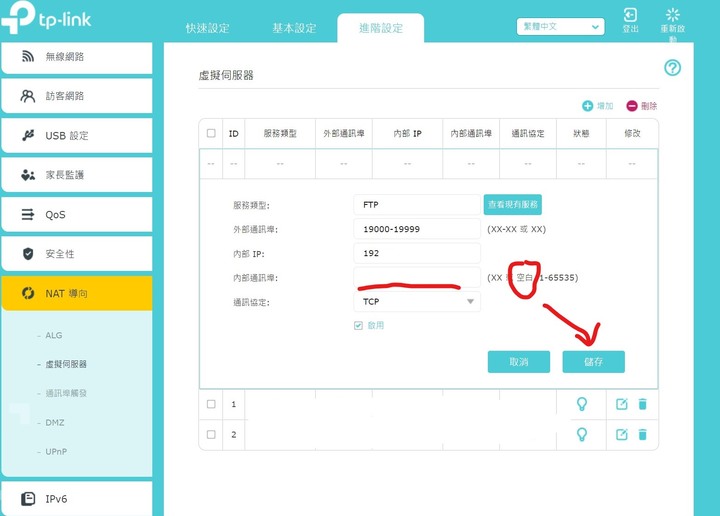Click the 刪除 delete minus icon
The image size is (720, 516).
click(632, 106)
